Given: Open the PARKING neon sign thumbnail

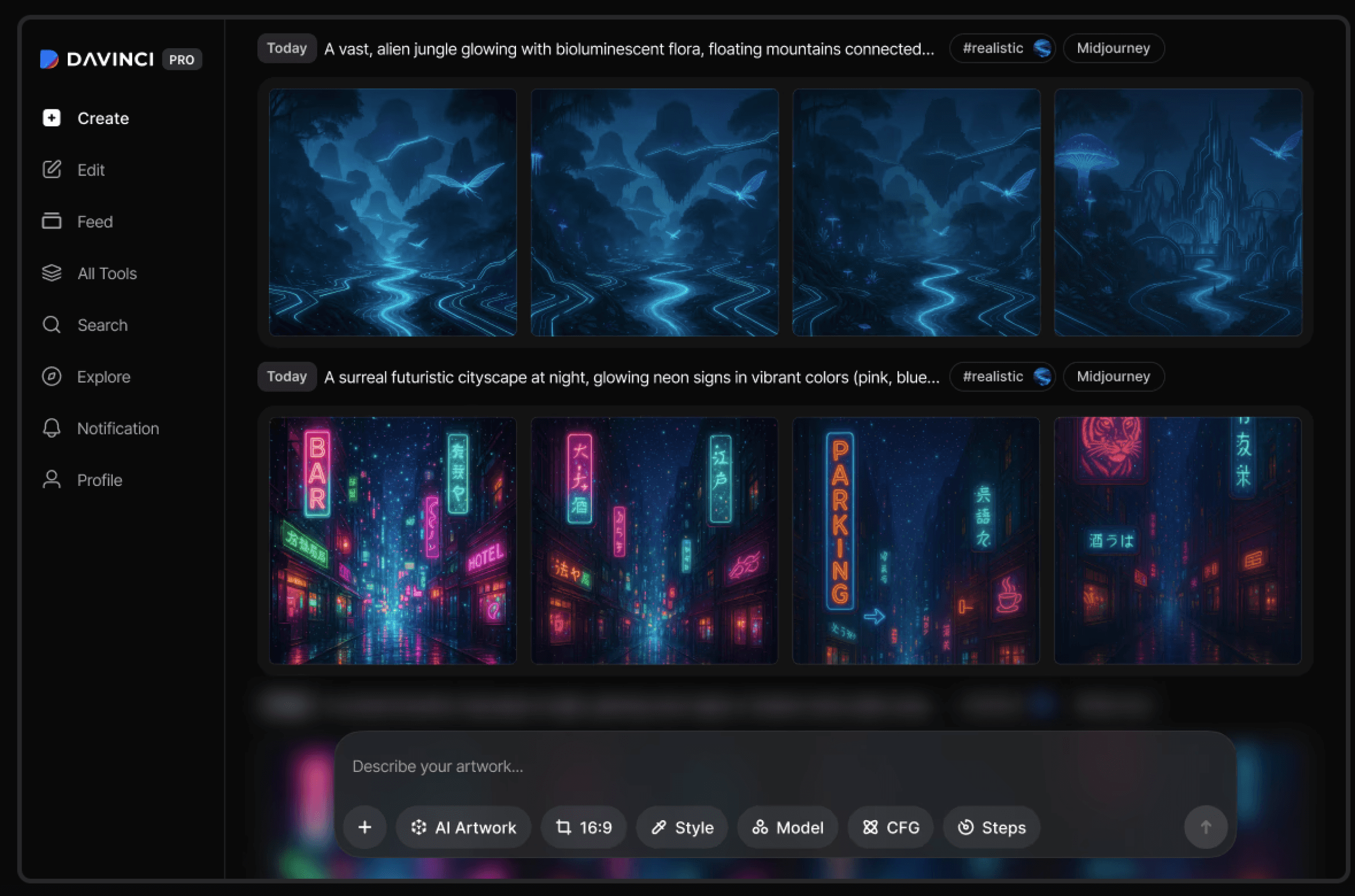Looking at the screenshot, I should [915, 541].
